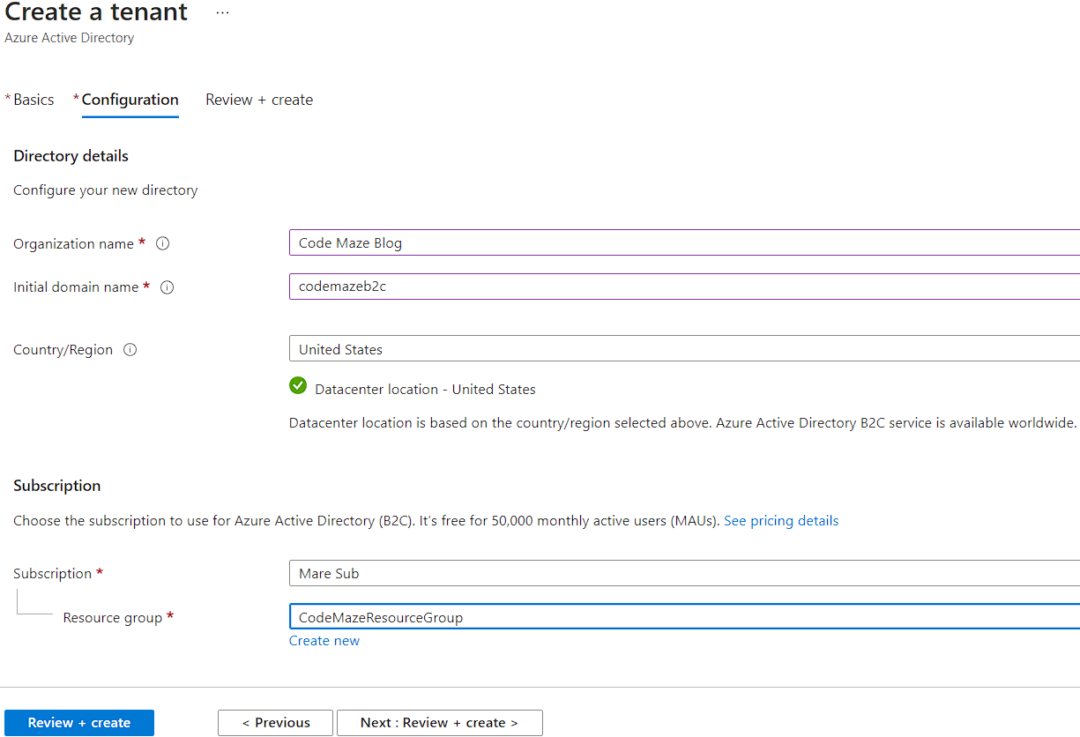Click the green datacenter location checkmark icon
The image size is (1080, 737).
[x=298, y=386]
